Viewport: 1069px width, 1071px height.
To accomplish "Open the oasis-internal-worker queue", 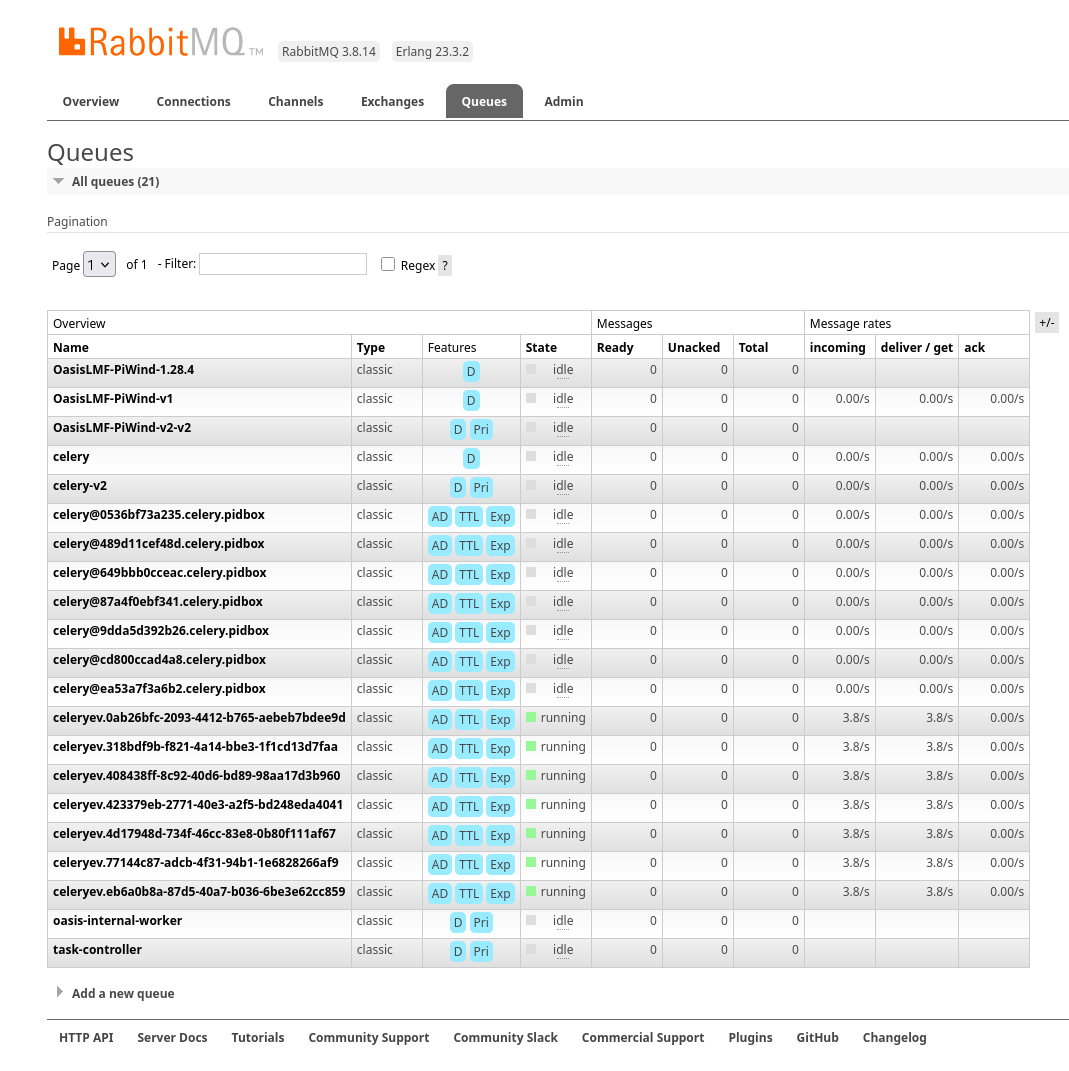I will tap(117, 920).
